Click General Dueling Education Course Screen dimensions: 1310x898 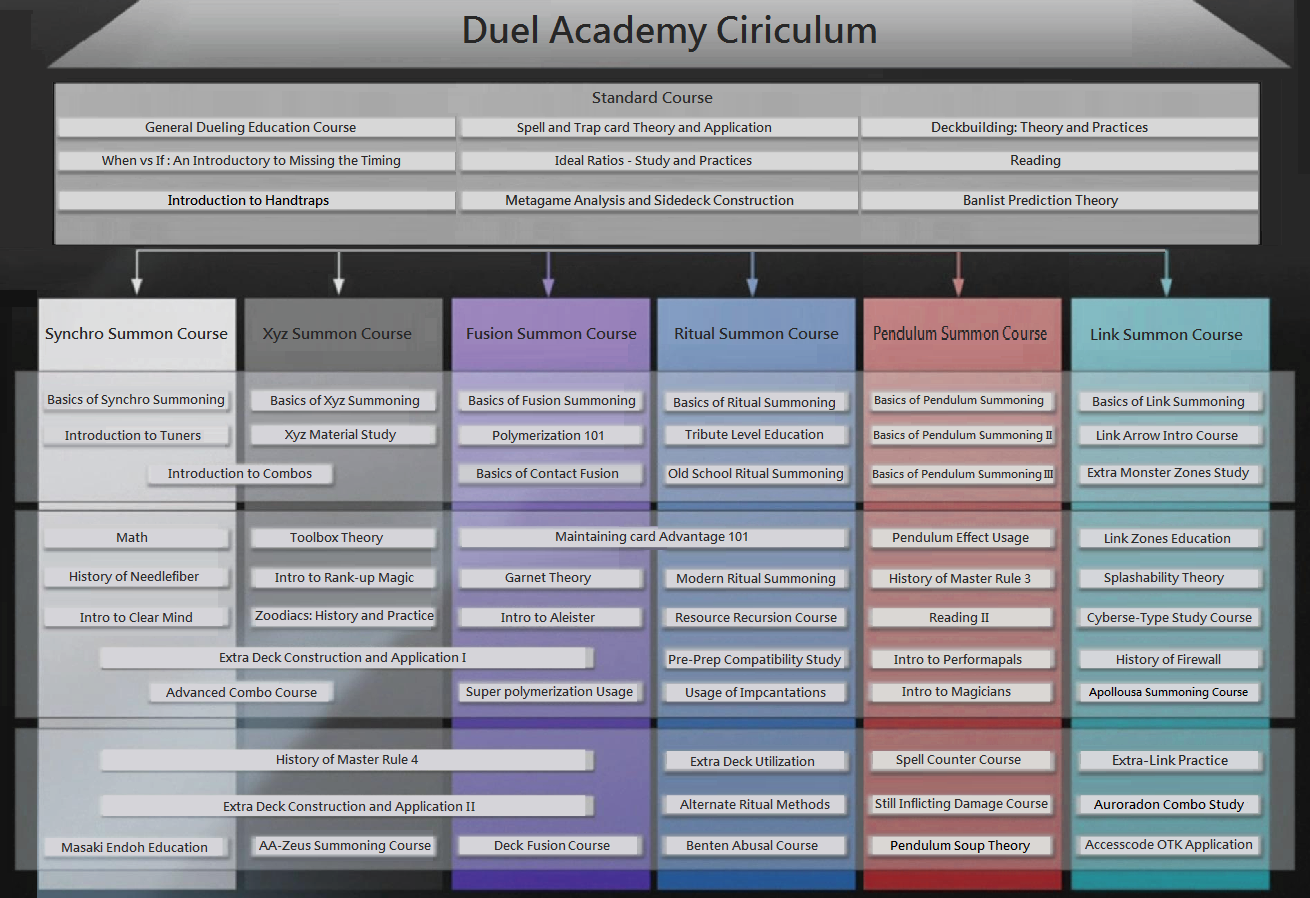(x=256, y=127)
